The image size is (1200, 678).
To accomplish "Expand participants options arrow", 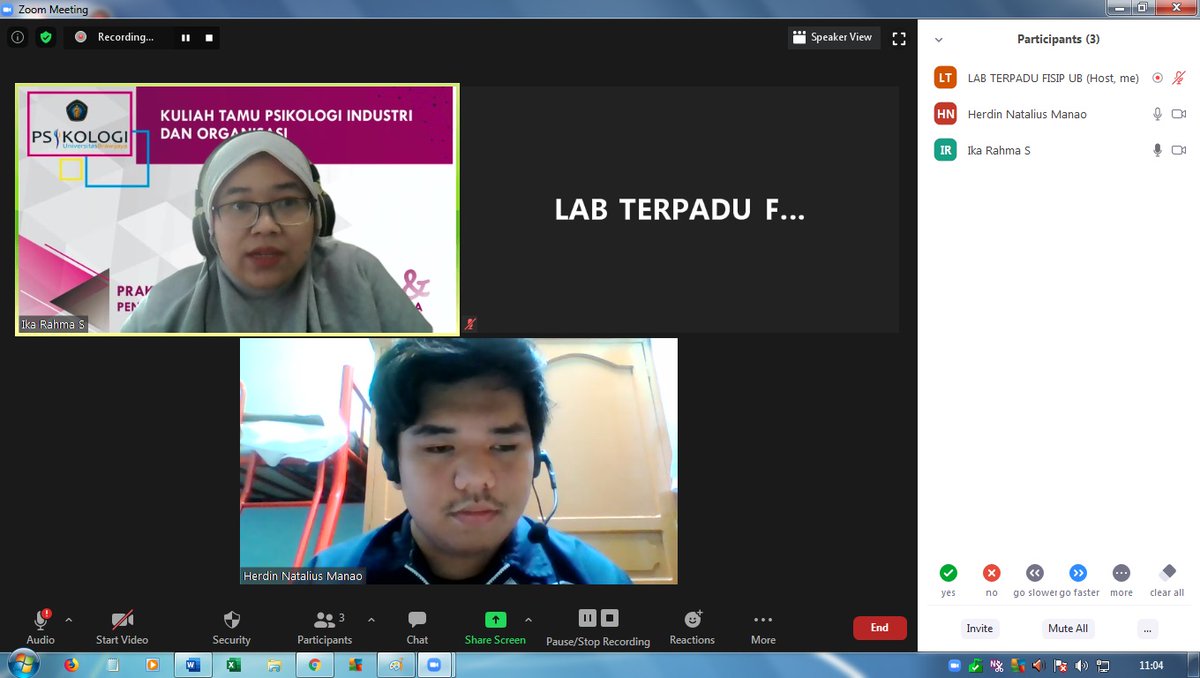I will click(372, 620).
